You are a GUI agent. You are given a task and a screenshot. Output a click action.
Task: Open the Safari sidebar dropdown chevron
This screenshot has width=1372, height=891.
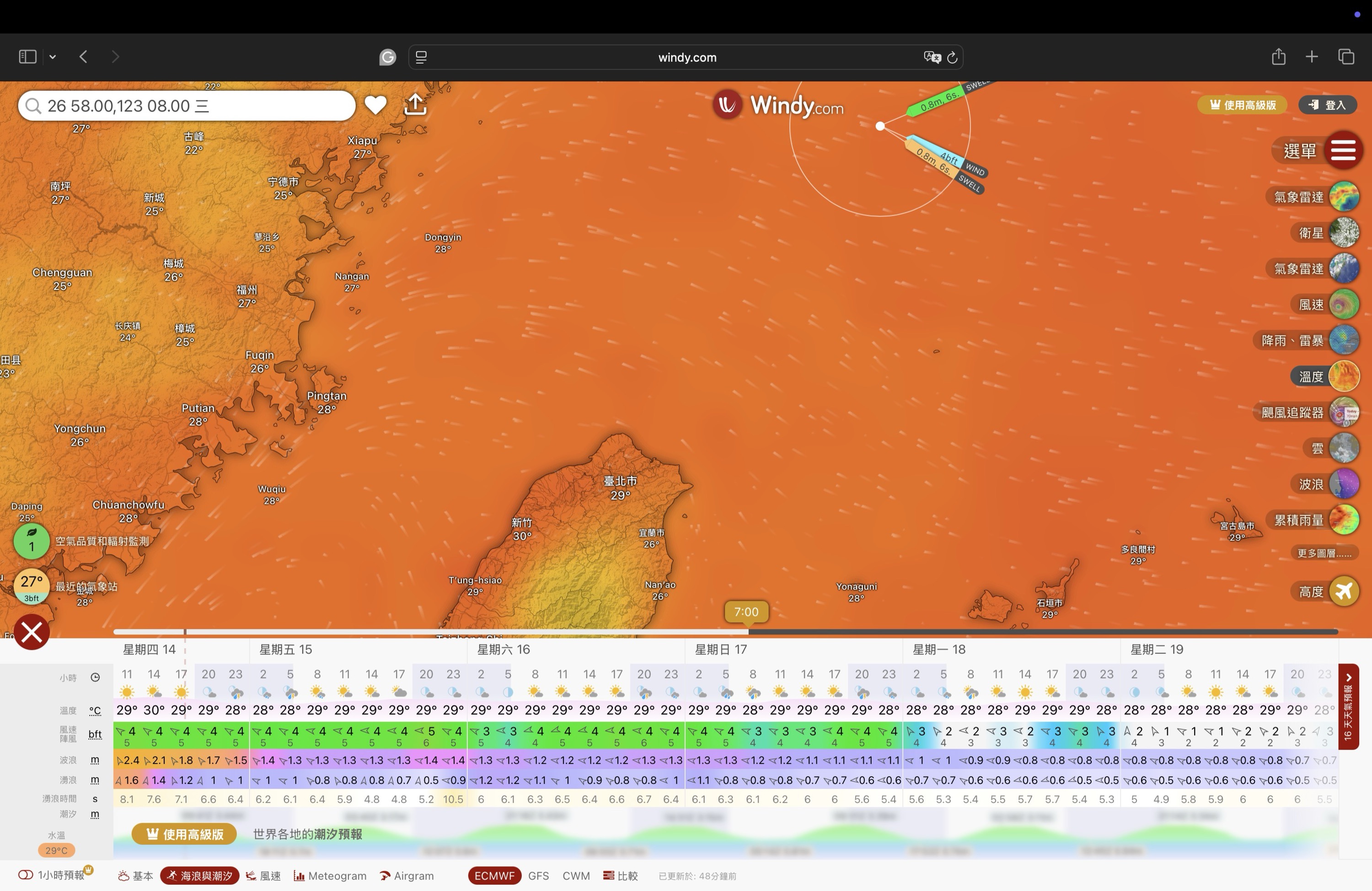pos(53,57)
